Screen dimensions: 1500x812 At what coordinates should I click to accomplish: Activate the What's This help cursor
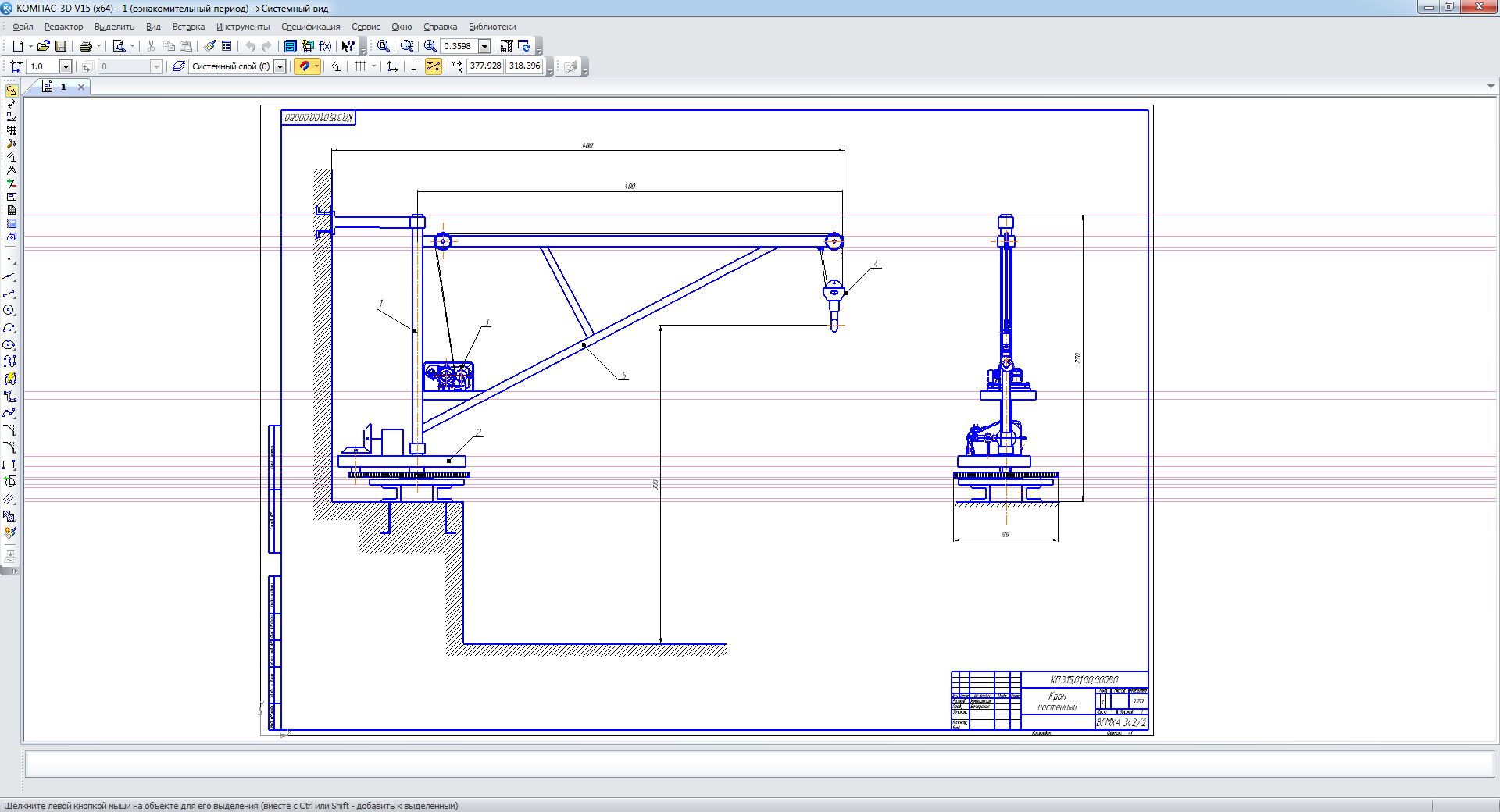pyautogui.click(x=348, y=46)
